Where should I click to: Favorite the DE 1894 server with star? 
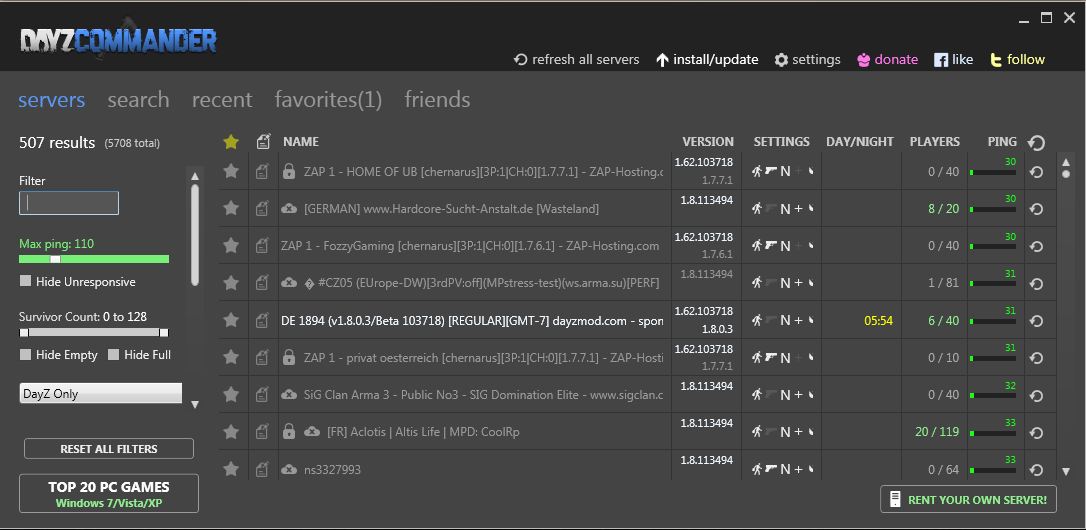click(x=231, y=320)
